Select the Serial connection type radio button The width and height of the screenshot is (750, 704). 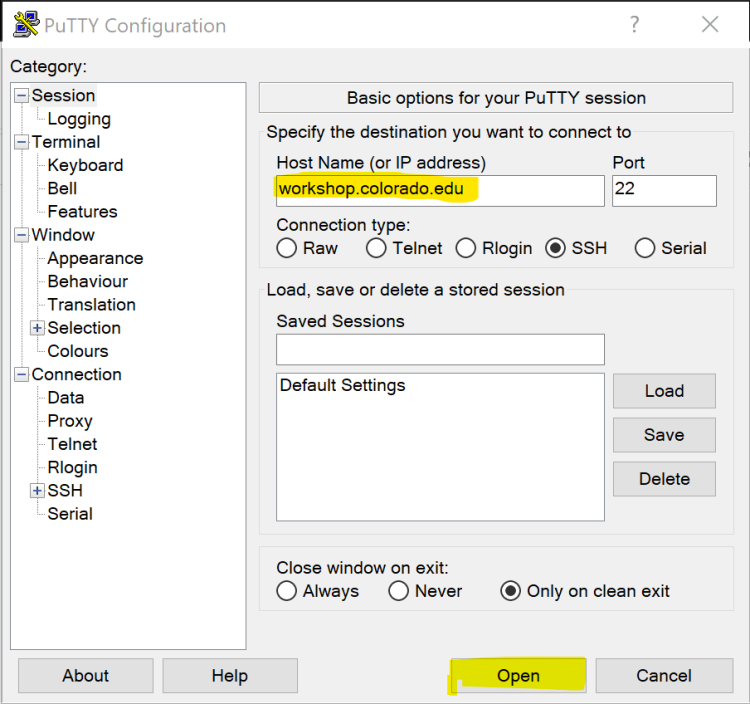(645, 248)
